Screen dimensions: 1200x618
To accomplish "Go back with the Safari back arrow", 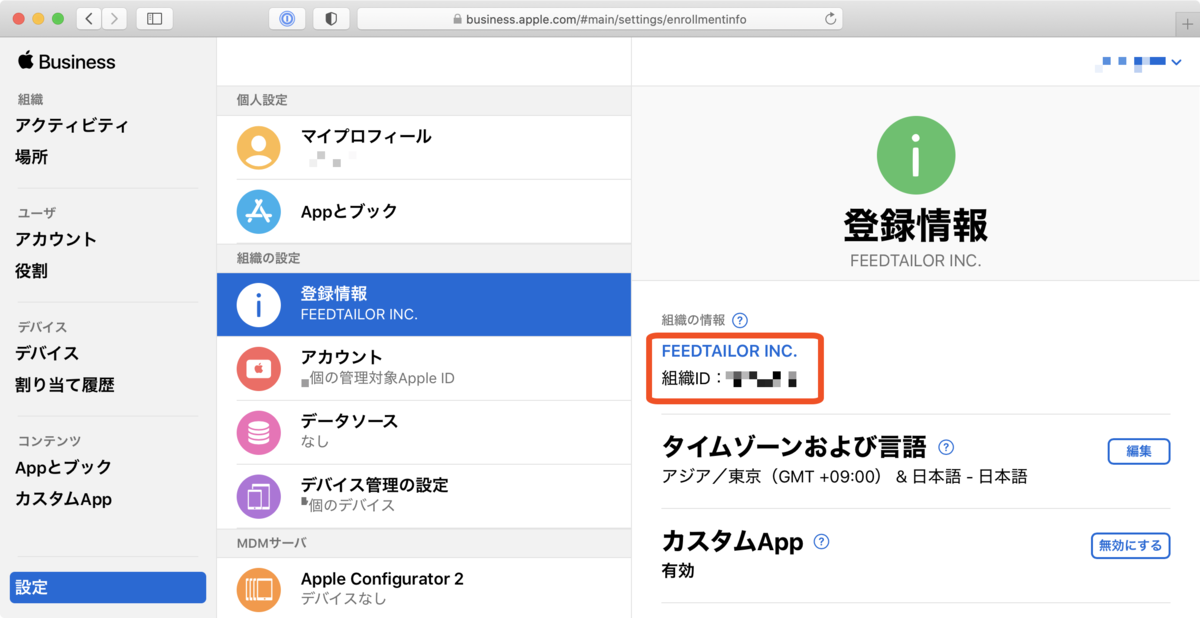I will 89,19.
